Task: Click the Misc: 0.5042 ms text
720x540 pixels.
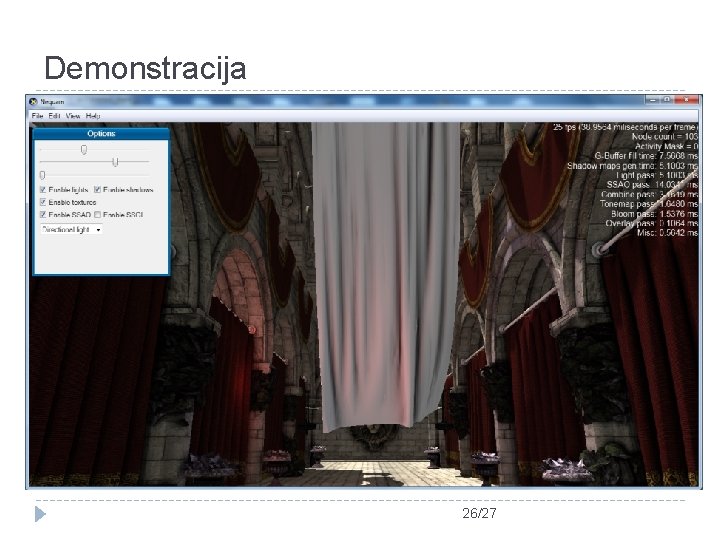Action: [668, 233]
